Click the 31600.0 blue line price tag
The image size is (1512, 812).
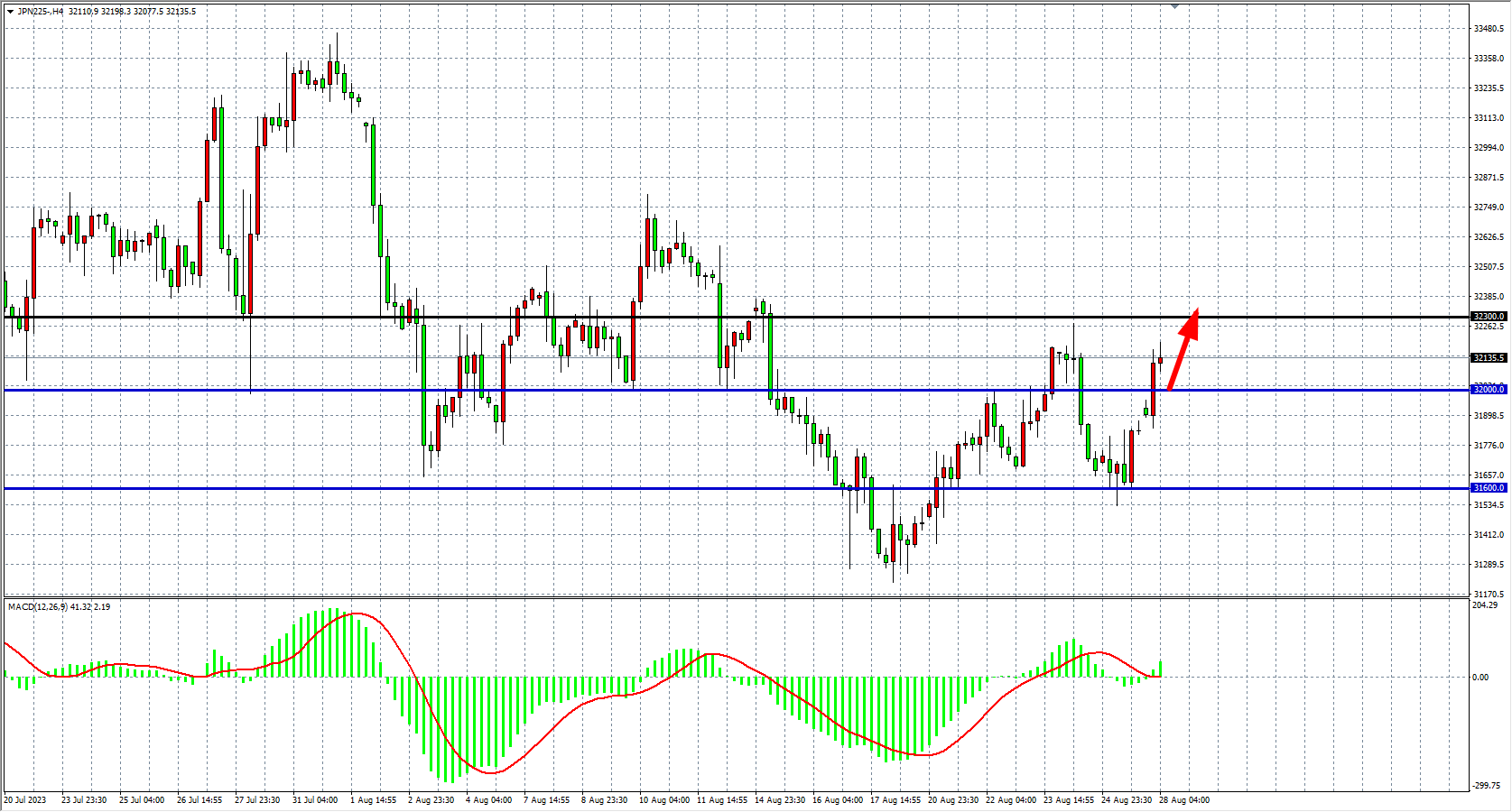tap(1489, 488)
